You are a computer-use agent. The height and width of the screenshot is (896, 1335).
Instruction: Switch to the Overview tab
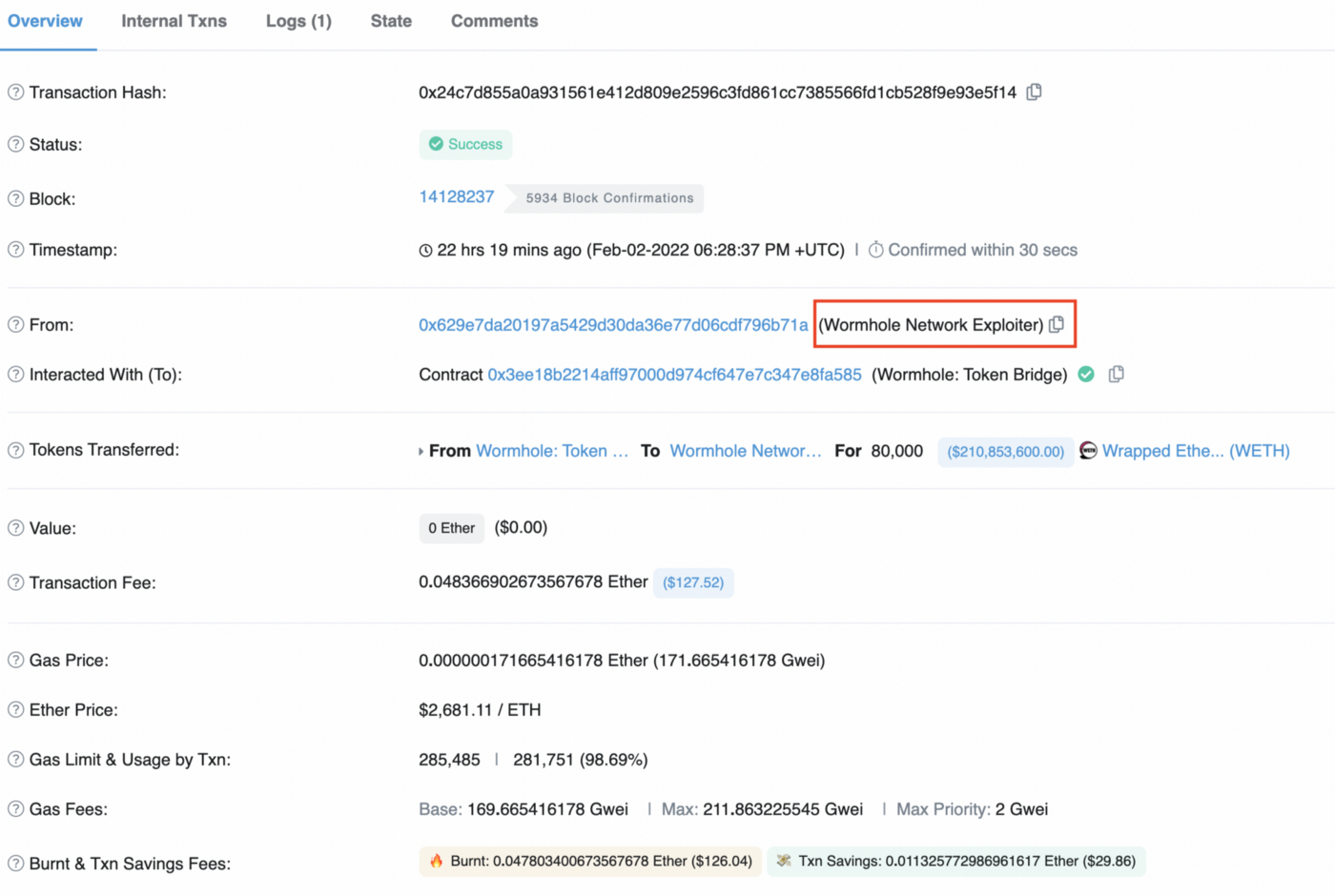point(45,21)
